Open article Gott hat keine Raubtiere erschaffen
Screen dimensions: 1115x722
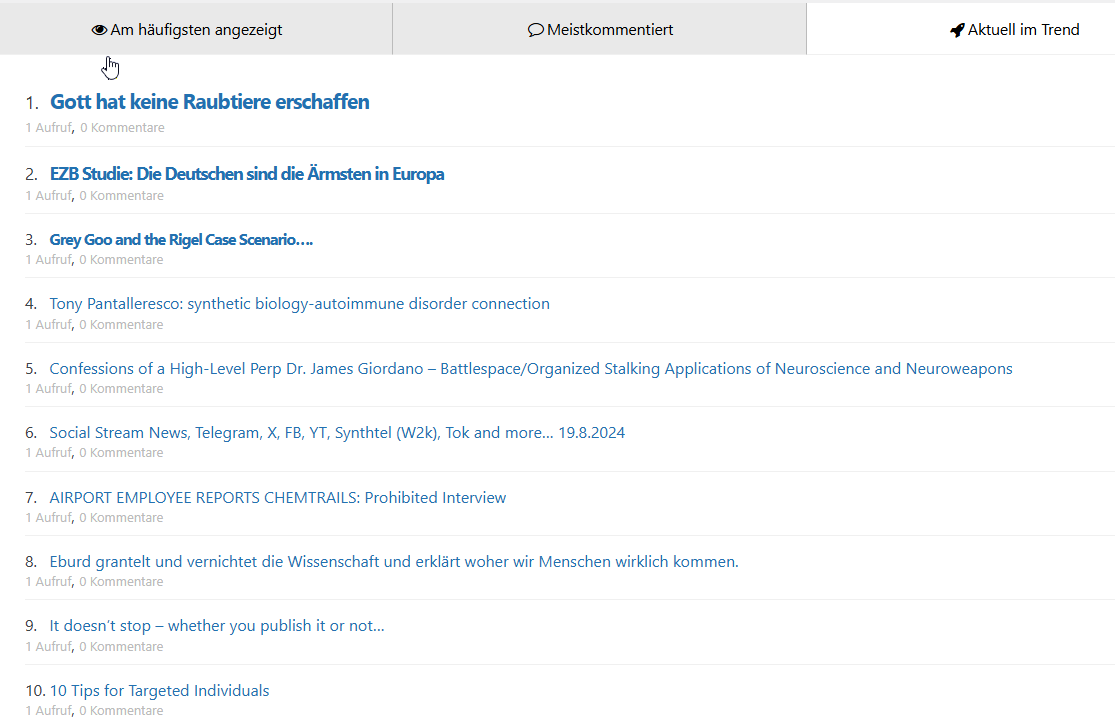(x=209, y=102)
